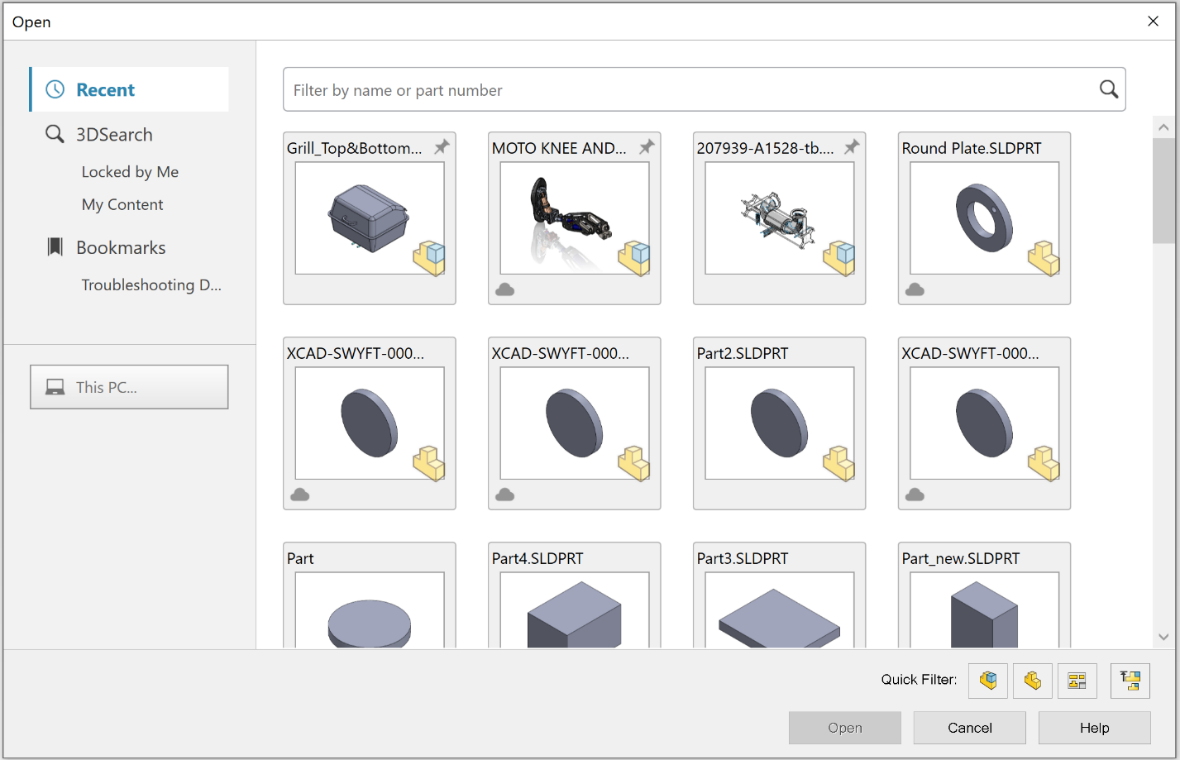Browse files with This PC button
Viewport: 1180px width, 760px height.
point(129,387)
